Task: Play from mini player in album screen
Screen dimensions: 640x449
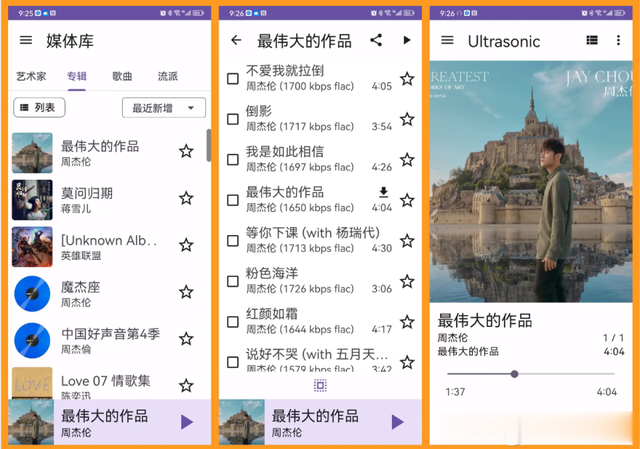Action: pyautogui.click(x=398, y=422)
